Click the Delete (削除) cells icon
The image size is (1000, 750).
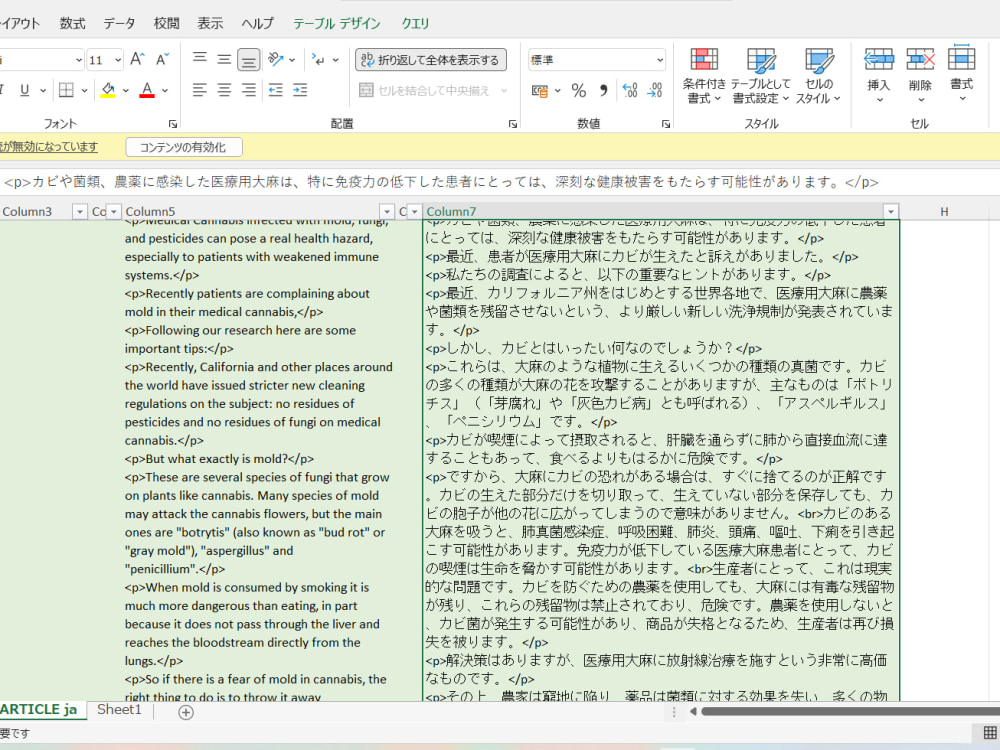coord(920,61)
